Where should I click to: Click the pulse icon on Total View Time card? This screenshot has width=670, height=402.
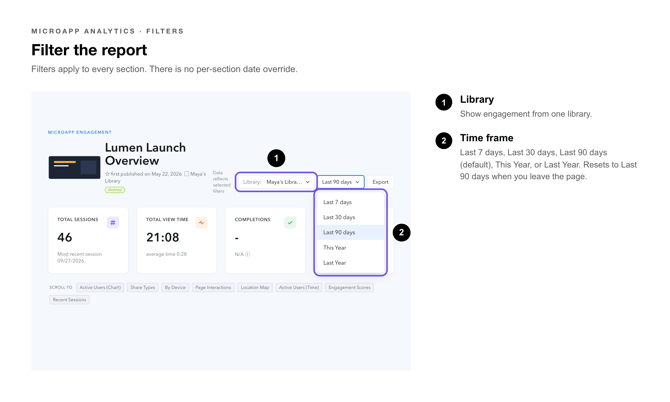(x=201, y=223)
